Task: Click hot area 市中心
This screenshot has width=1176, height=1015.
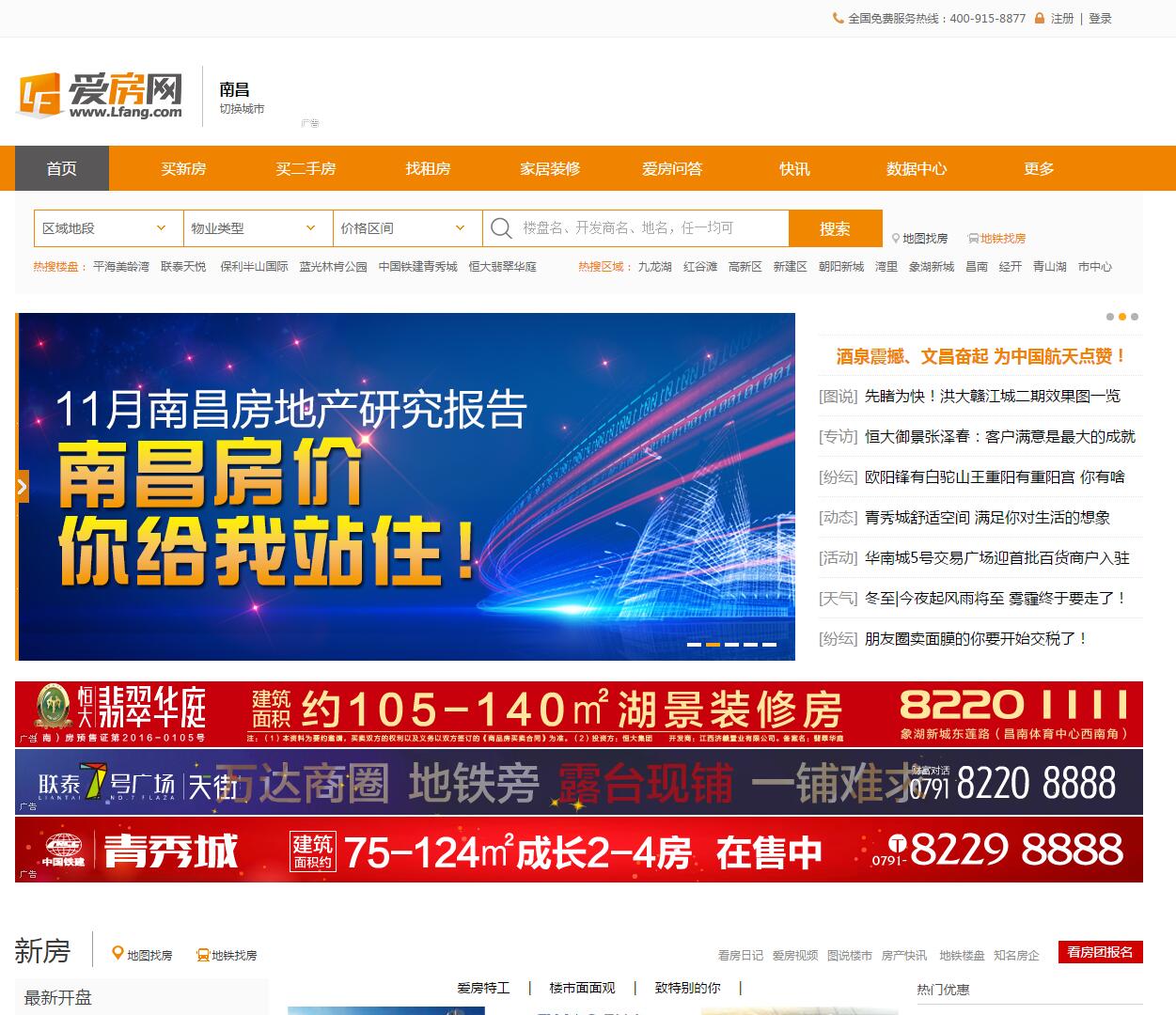Action: (1095, 267)
